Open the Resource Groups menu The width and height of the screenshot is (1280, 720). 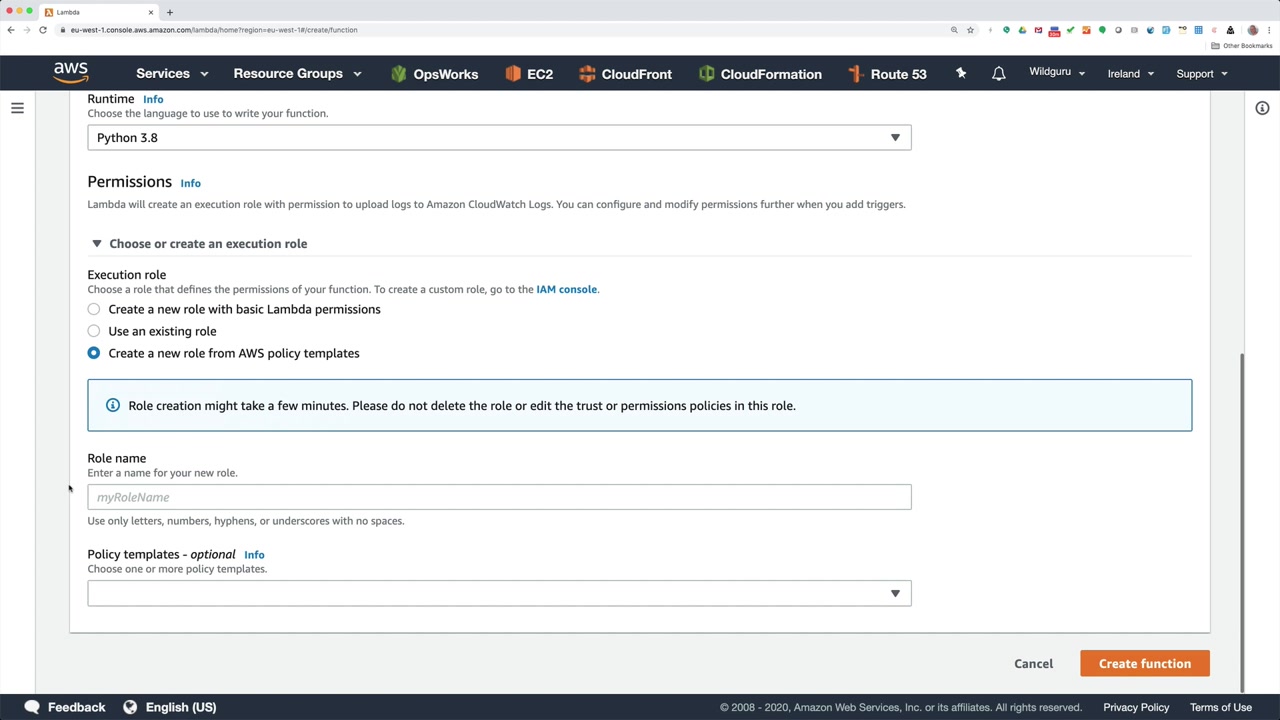pyautogui.click(x=297, y=74)
